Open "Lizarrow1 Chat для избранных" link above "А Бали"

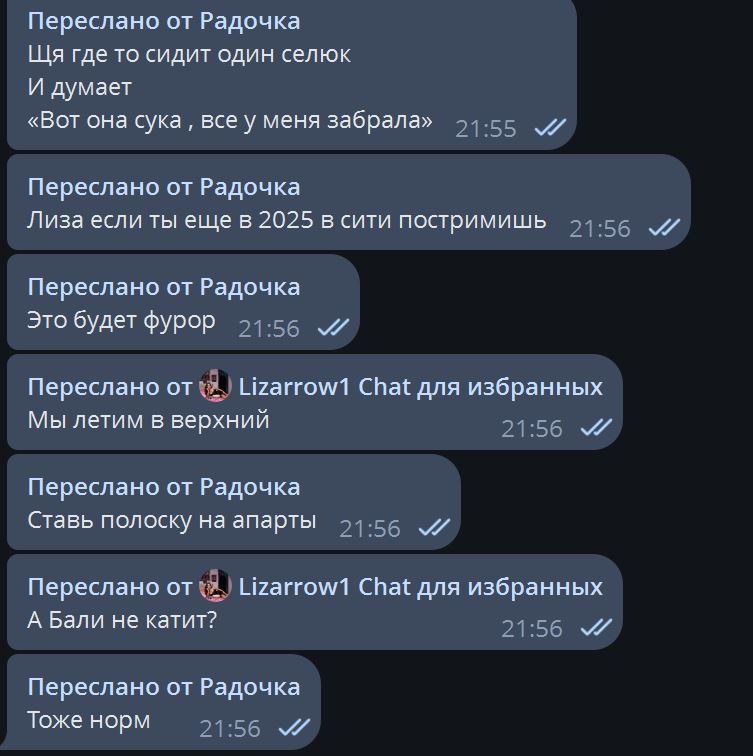pos(420,587)
